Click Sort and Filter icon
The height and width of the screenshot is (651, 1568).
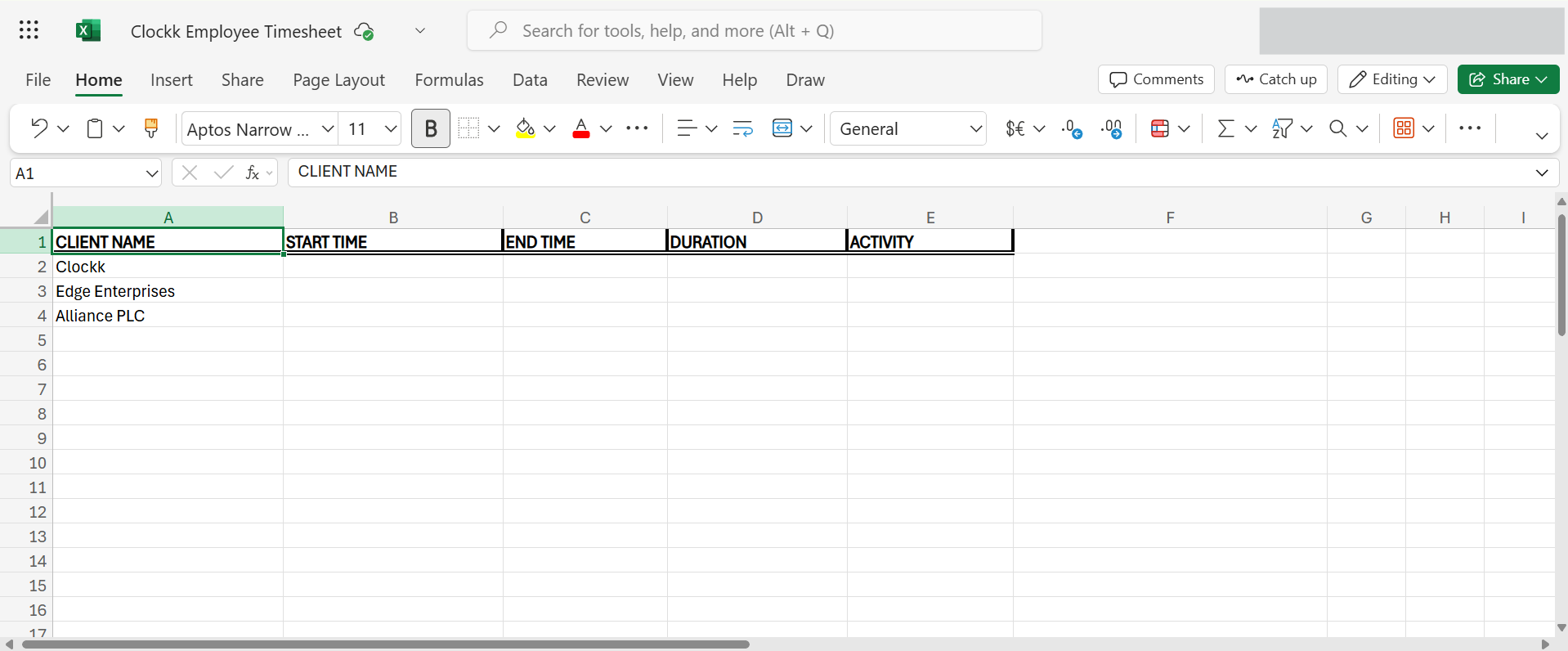1282,128
